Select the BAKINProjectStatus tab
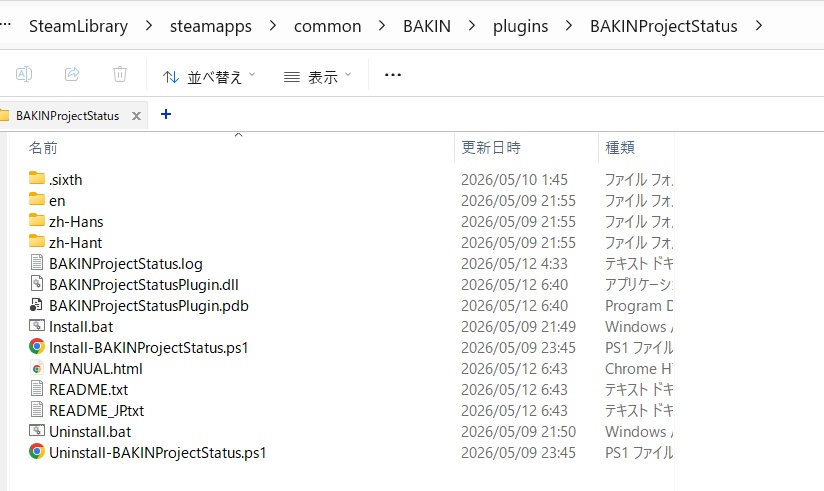 pos(67,116)
